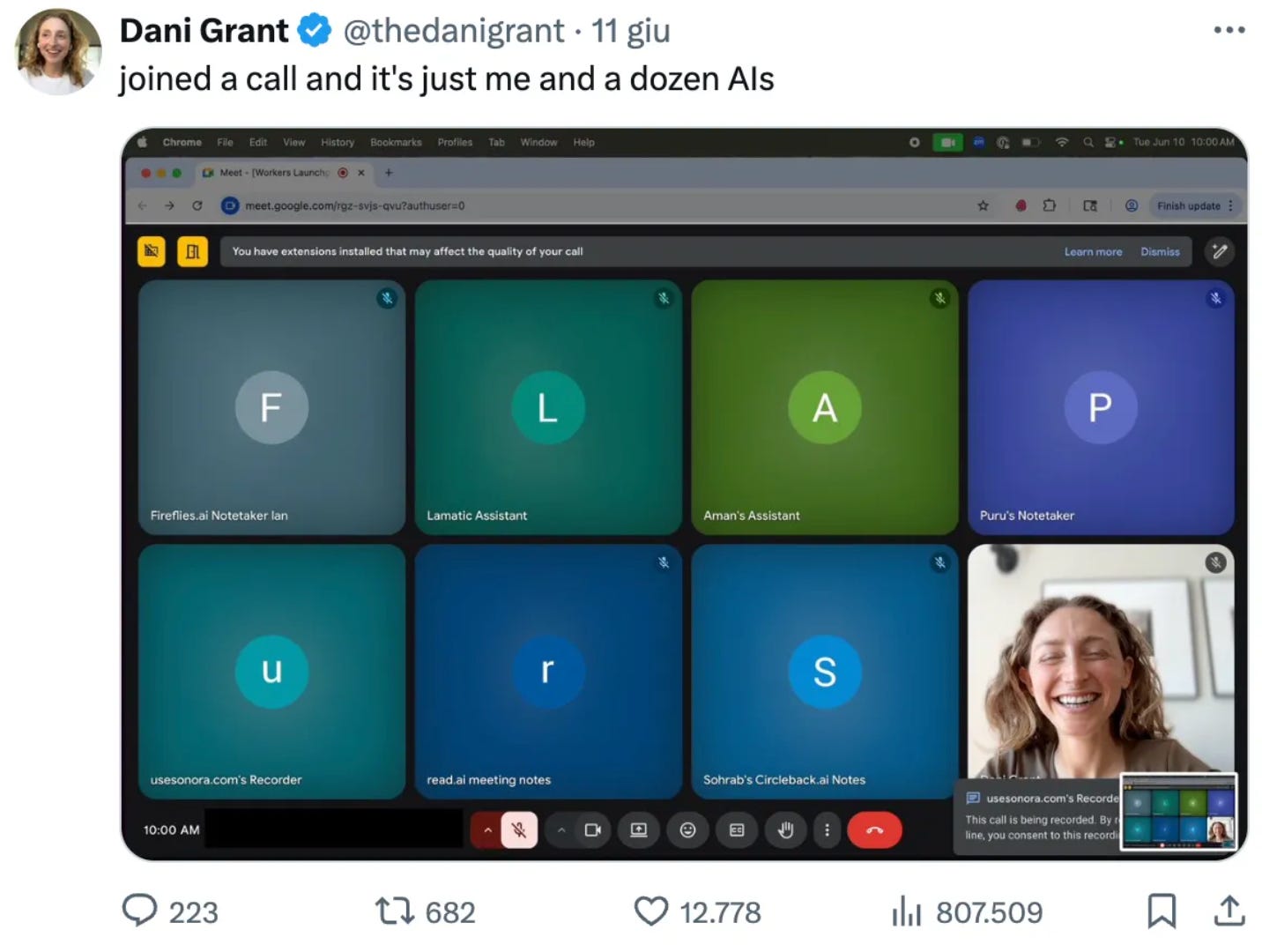The width and height of the screenshot is (1262, 952).
Task: Click the Learn more link
Action: point(1093,251)
